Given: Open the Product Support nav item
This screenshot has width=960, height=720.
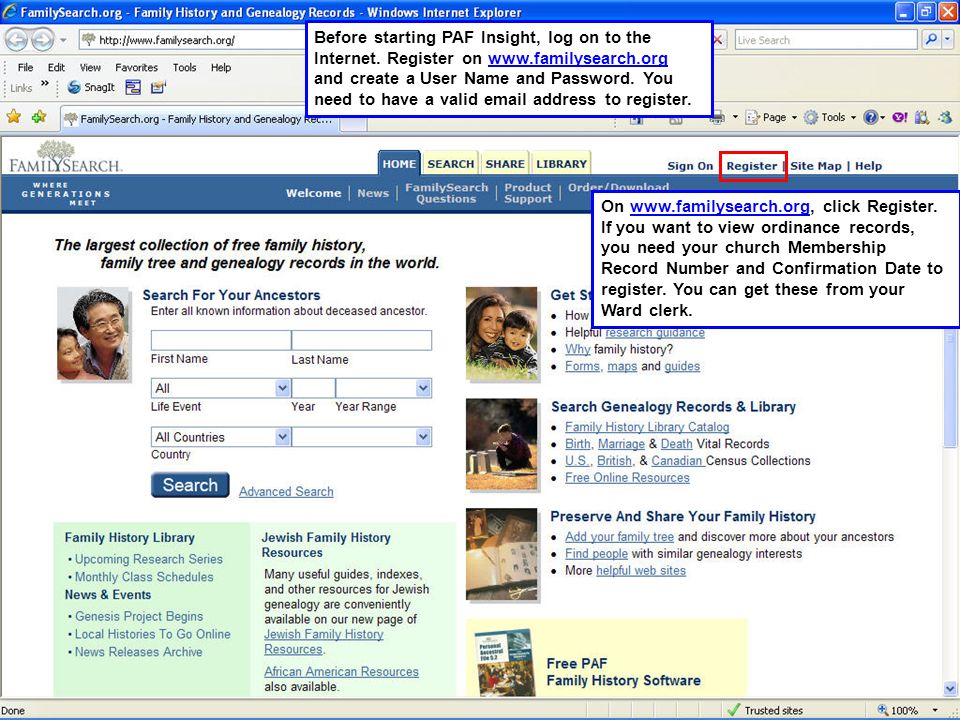Looking at the screenshot, I should click(x=528, y=193).
